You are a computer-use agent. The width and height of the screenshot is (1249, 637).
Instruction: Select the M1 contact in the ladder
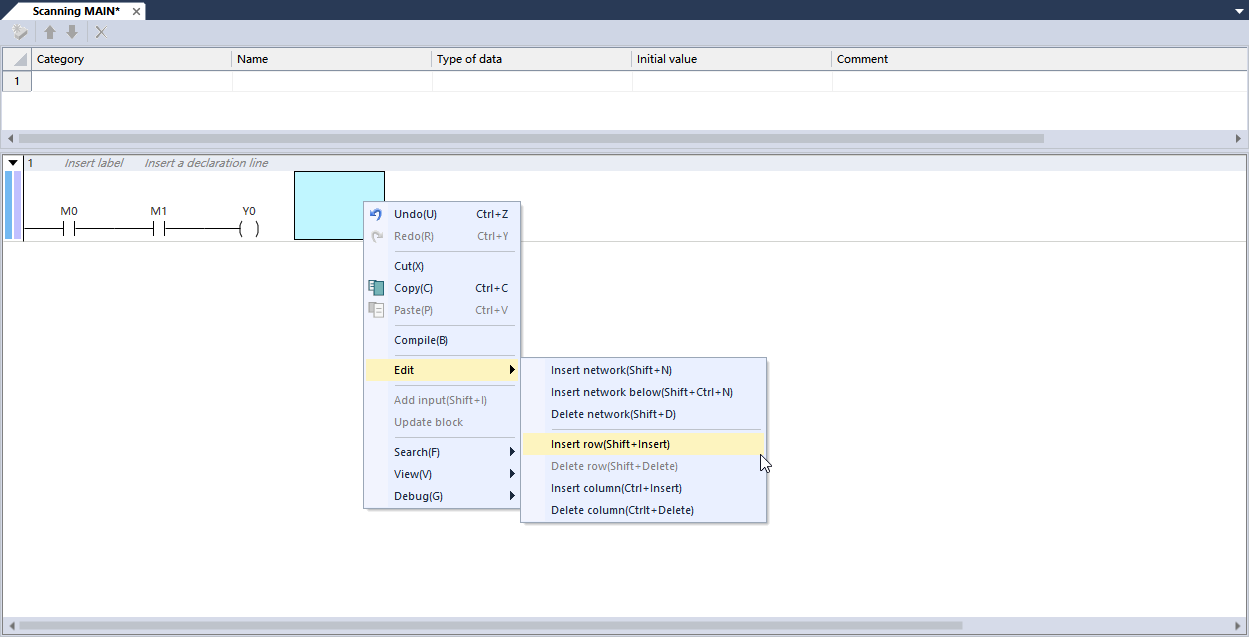point(159,229)
